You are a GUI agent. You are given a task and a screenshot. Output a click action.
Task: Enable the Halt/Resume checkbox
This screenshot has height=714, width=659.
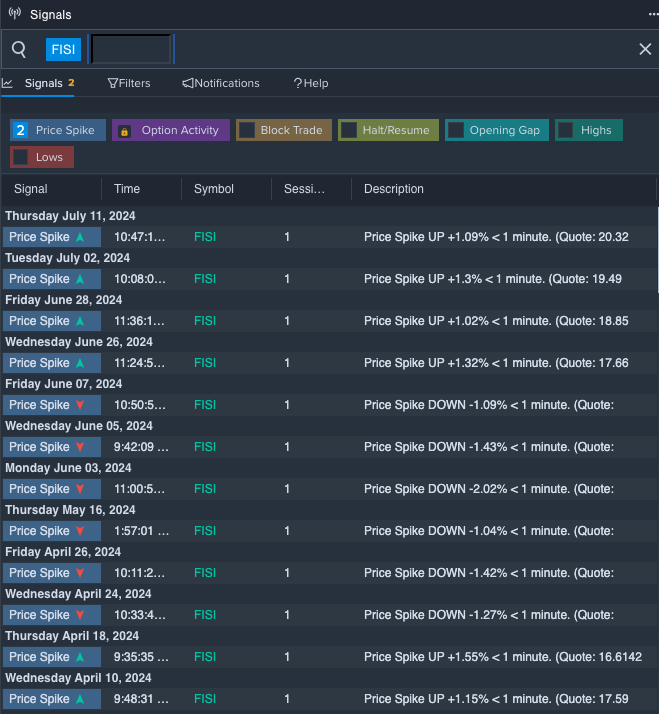(349, 130)
